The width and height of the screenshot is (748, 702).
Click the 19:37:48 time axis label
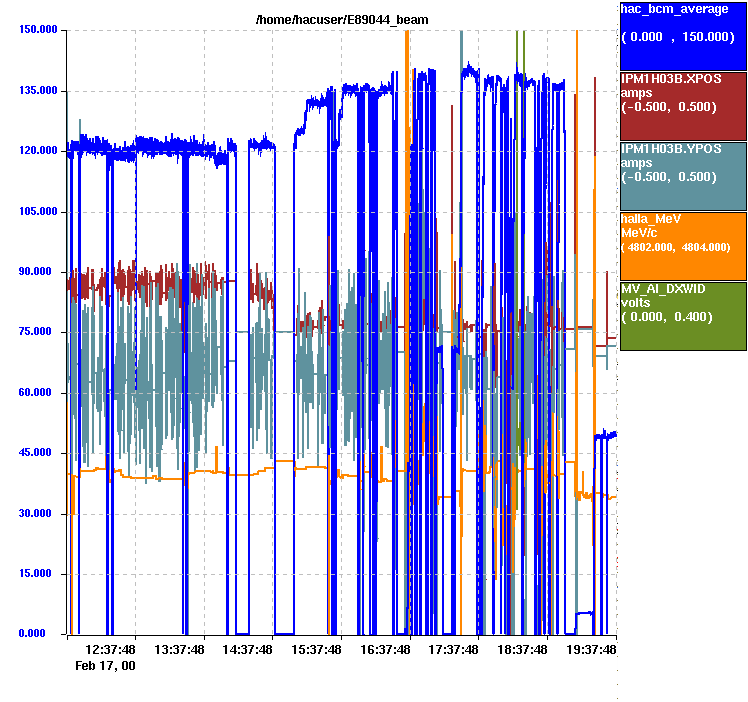coord(590,649)
